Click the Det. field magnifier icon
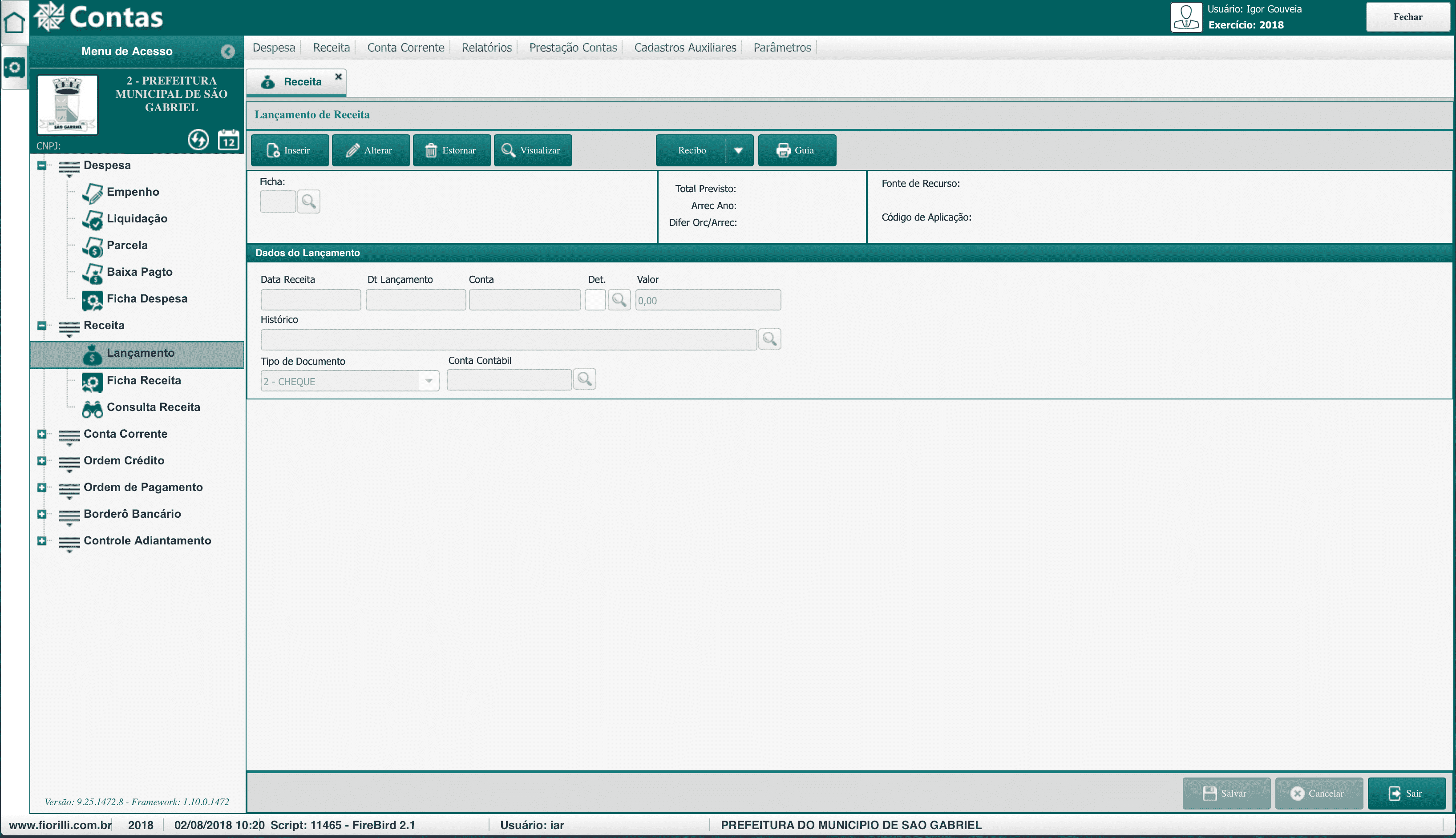Image resolution: width=1456 pixels, height=838 pixels. 619,300
